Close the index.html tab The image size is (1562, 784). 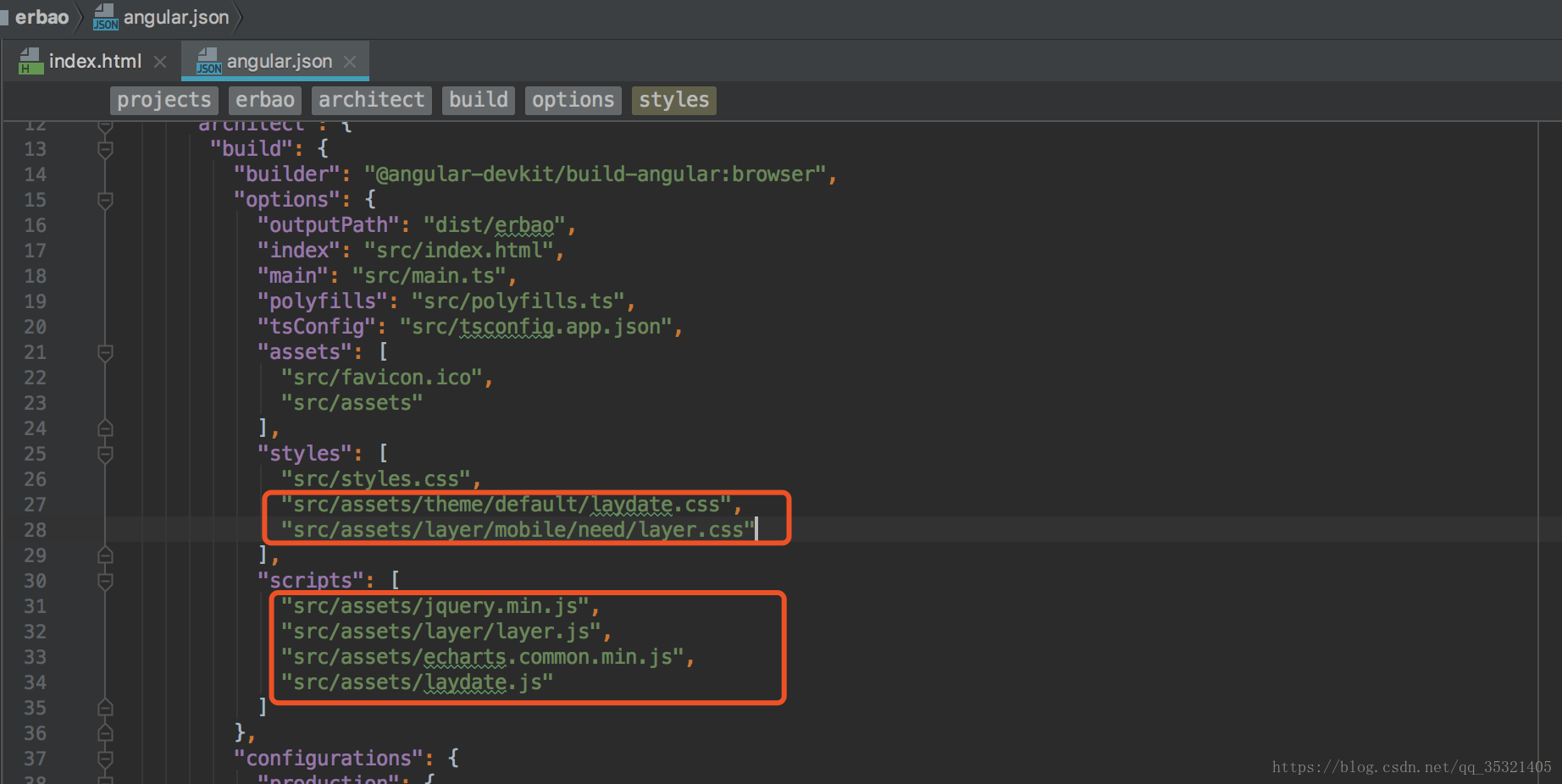[x=160, y=62]
